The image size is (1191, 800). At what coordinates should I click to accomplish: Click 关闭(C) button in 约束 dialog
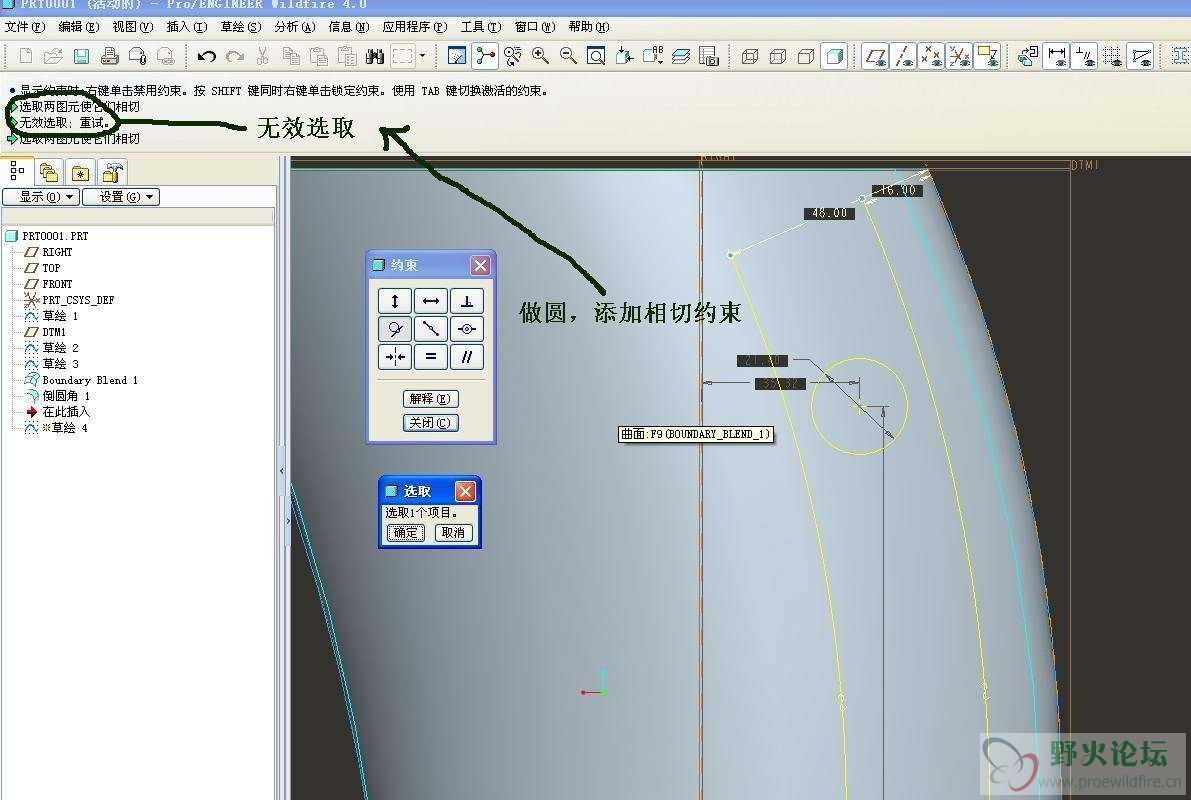pos(430,422)
